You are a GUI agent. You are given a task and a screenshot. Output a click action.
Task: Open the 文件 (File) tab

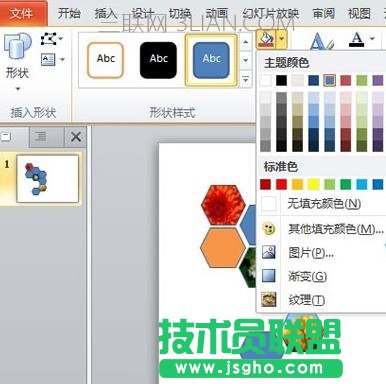coord(22,13)
